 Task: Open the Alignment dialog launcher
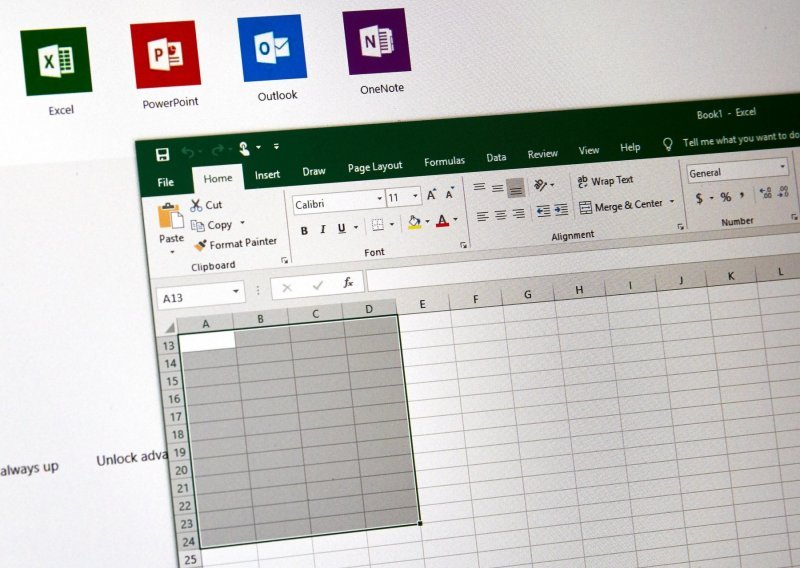click(680, 227)
